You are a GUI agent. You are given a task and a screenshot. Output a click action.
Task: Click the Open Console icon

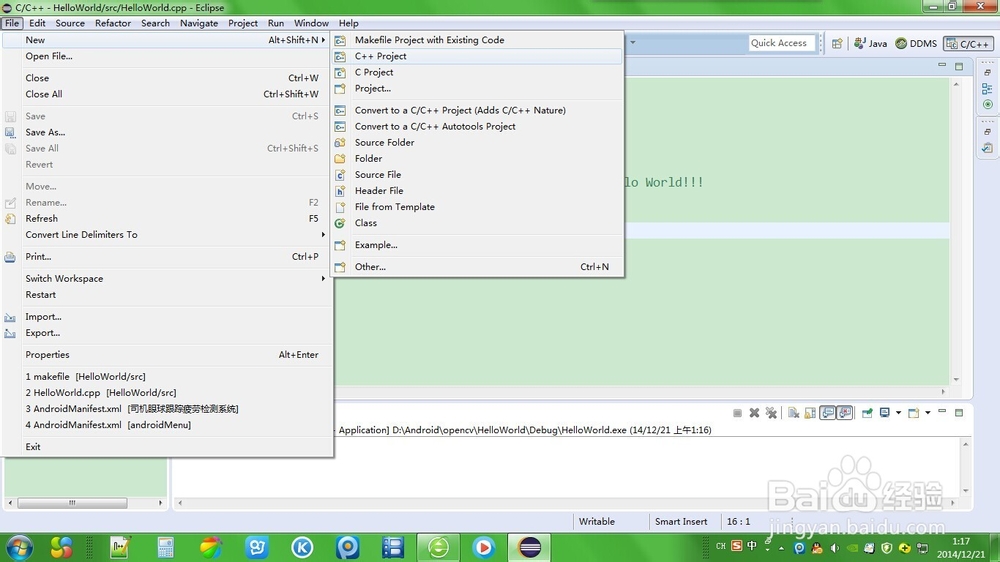[913, 413]
